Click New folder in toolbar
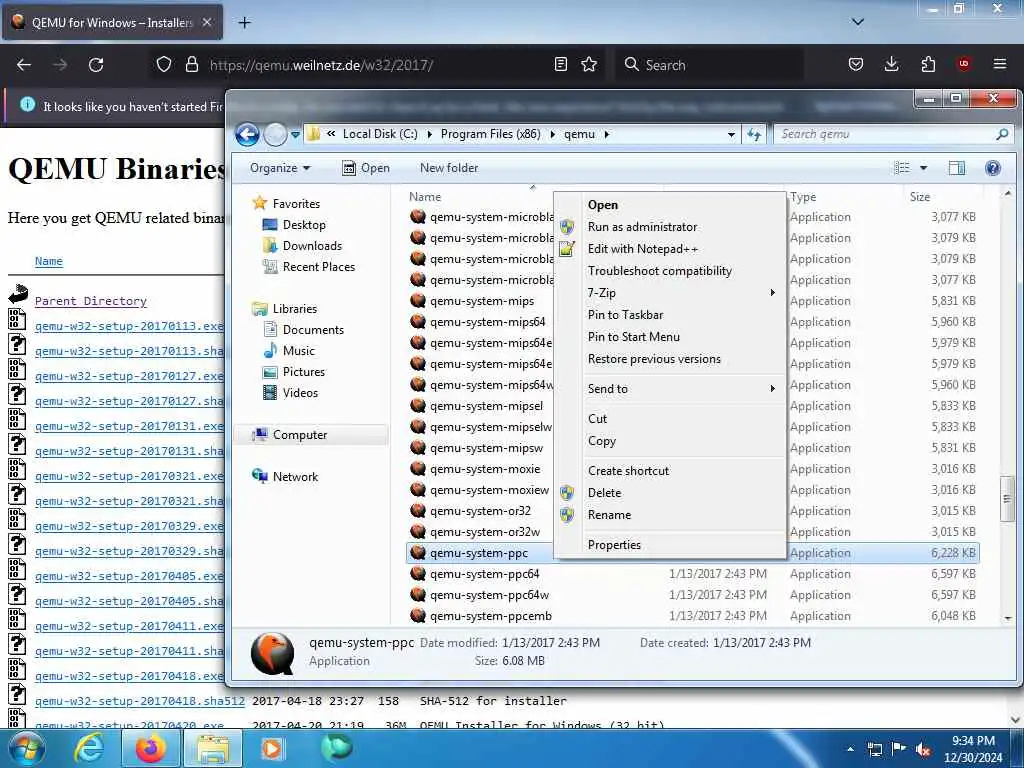 (x=449, y=168)
